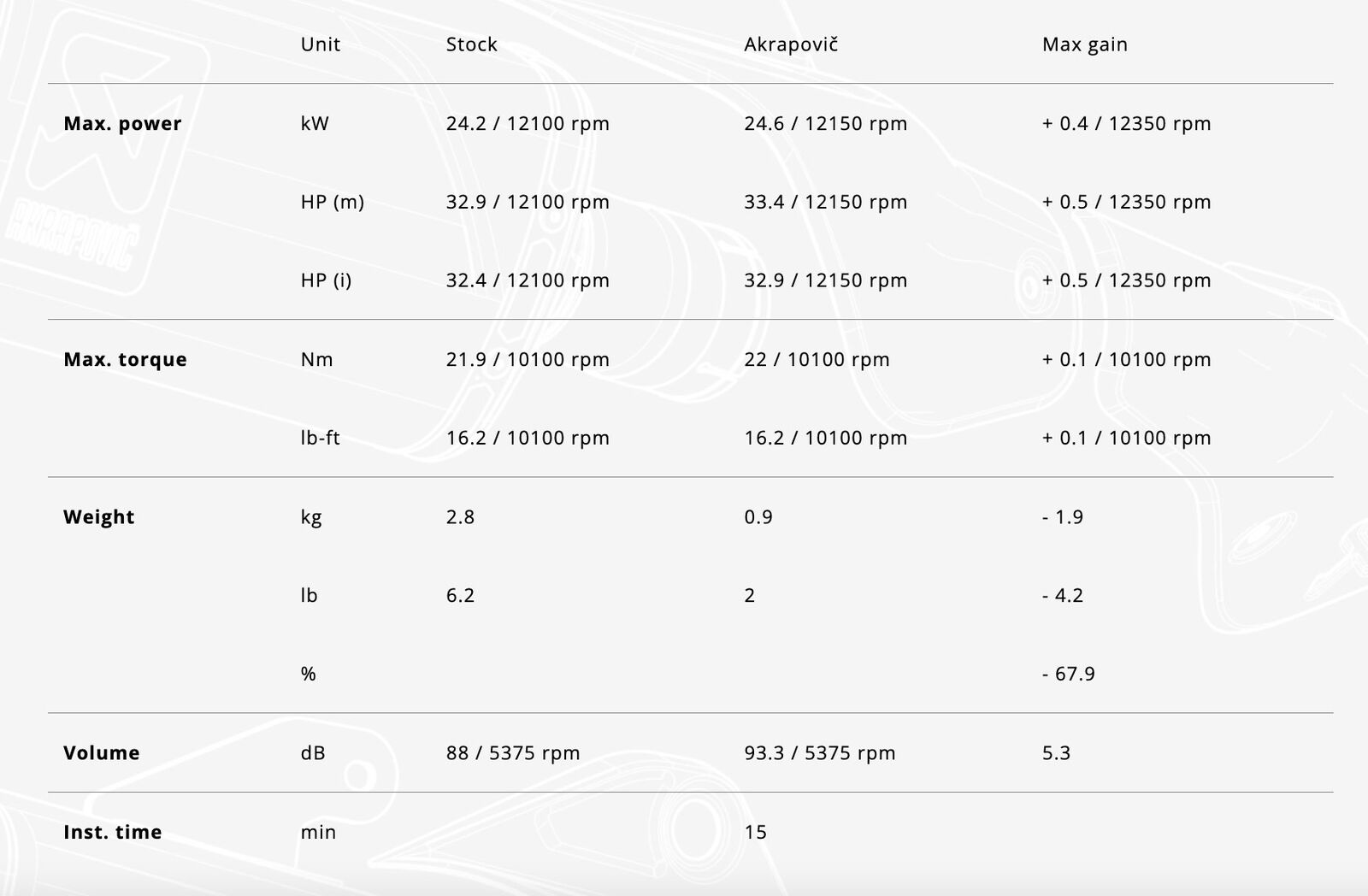Click max gain + 0.4 / 12350 rpm

coord(1126,124)
